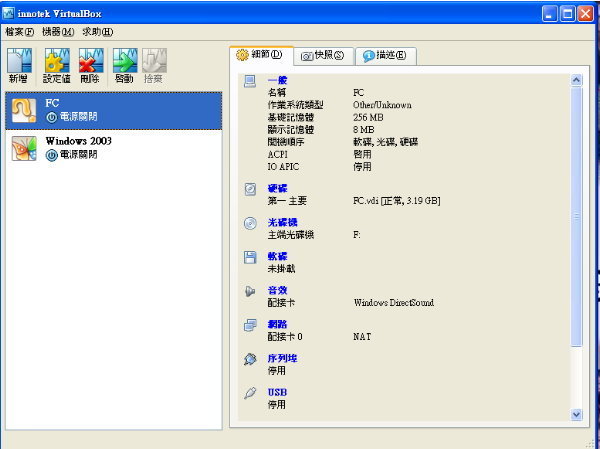Click the serial port section icon
The width and height of the screenshot is (600, 449).
coord(250,359)
